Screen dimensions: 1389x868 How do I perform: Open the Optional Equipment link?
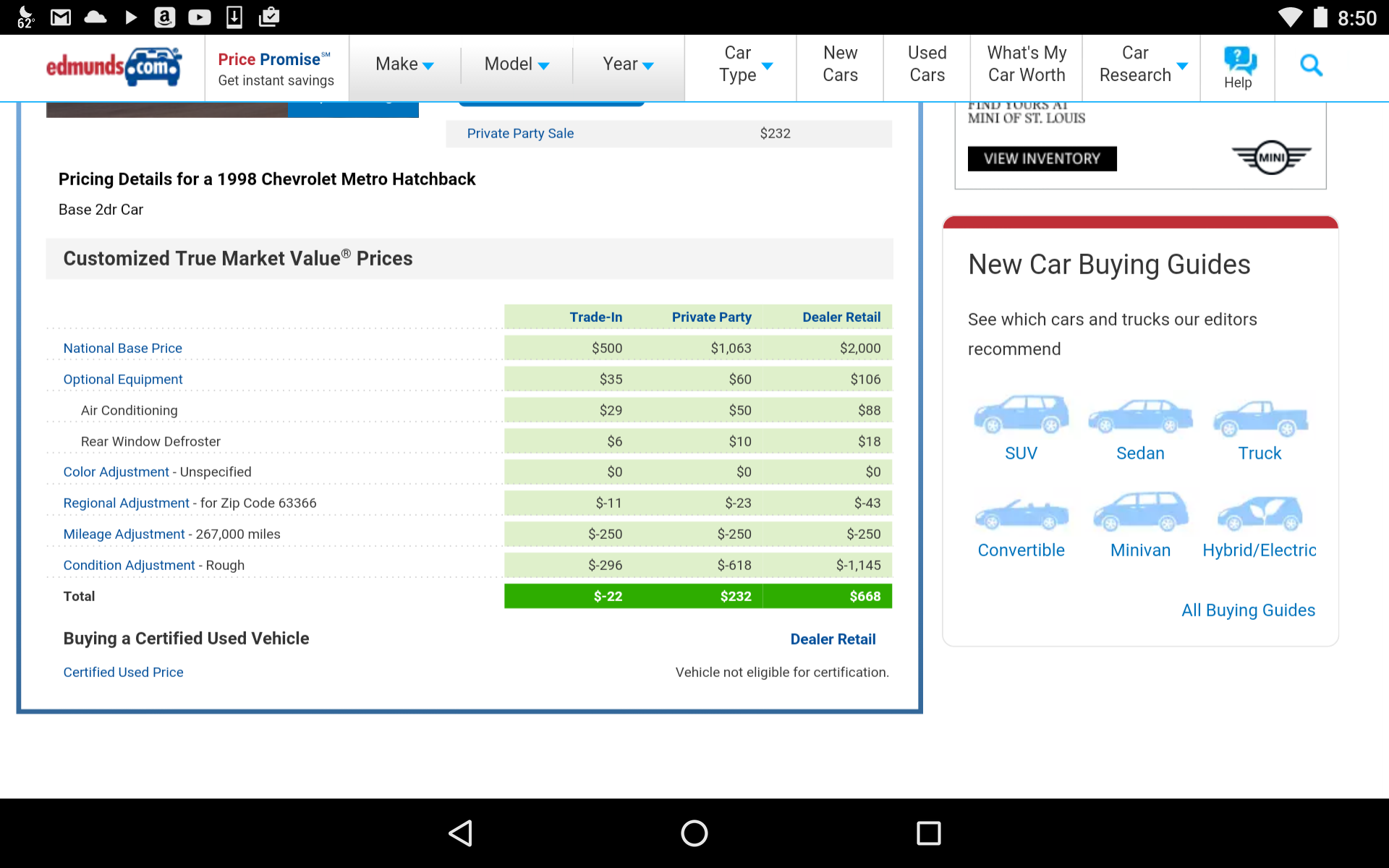coord(122,379)
